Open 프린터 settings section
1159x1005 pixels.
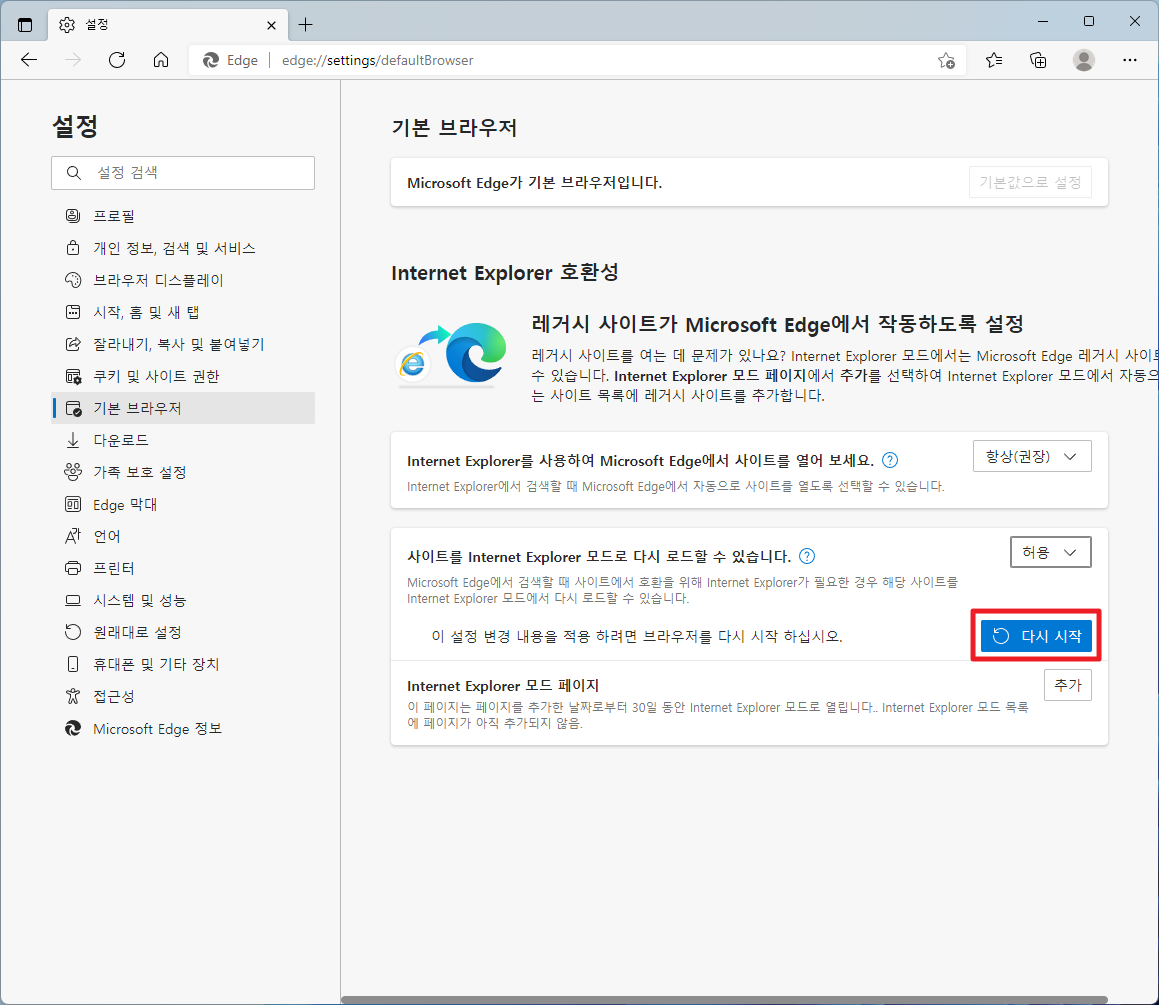[183, 568]
